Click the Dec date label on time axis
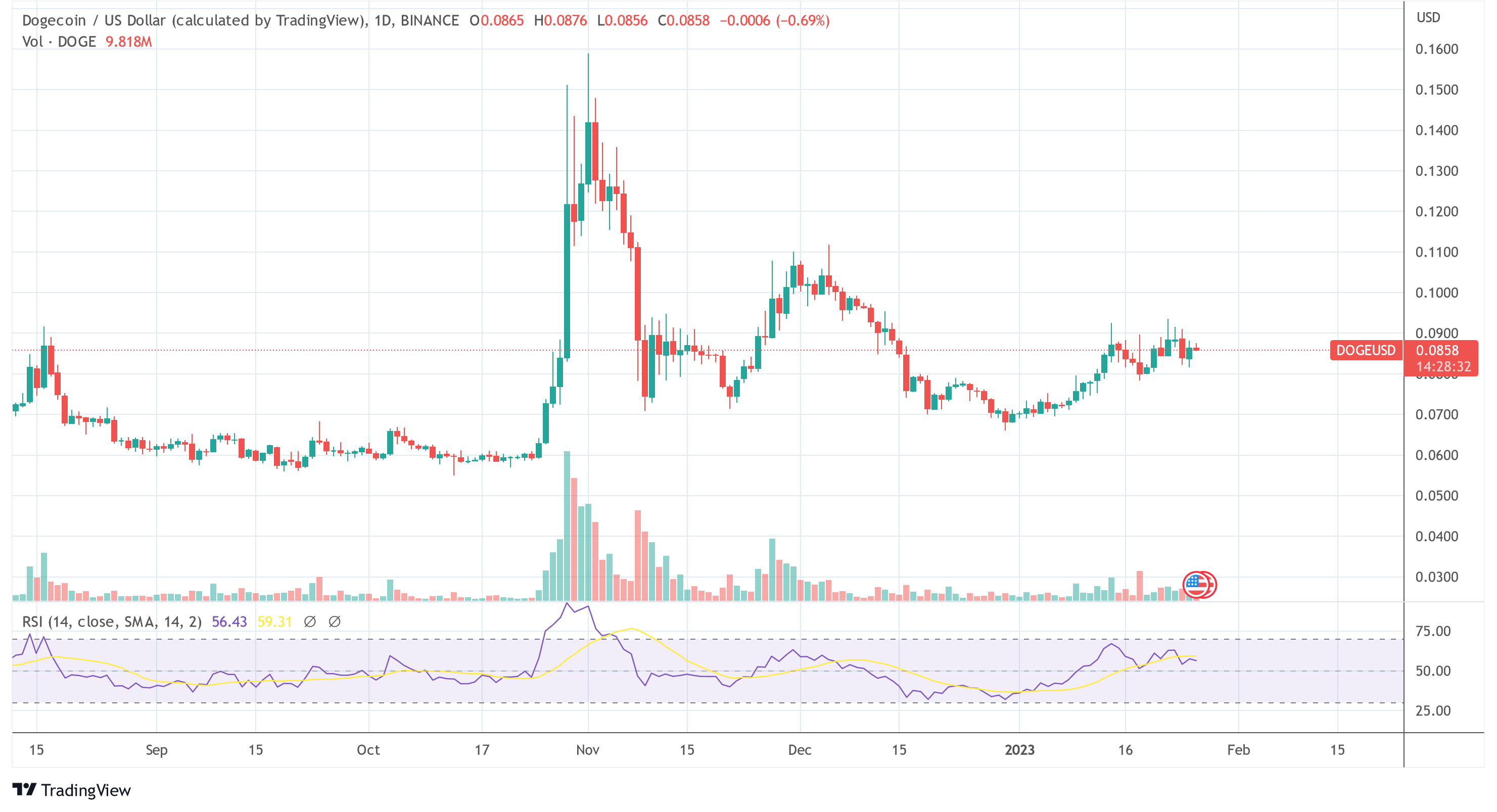This screenshot has height=812, width=1497. (800, 750)
